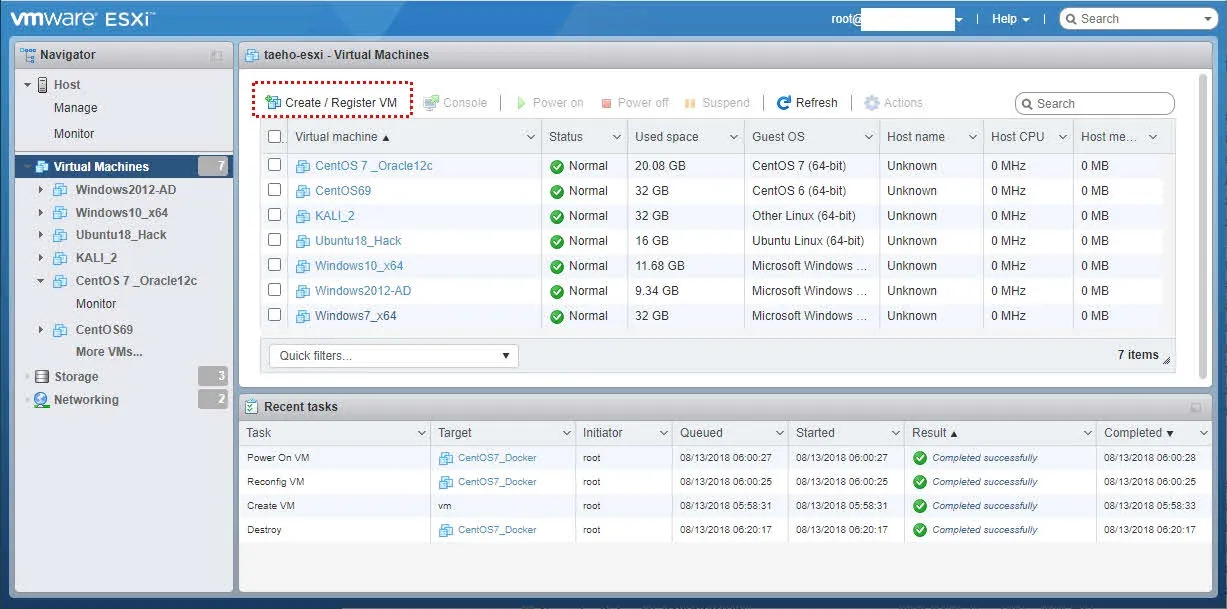This screenshot has width=1227, height=609.
Task: Click the Recent tasks panel collapse icon
Action: 1195,408
